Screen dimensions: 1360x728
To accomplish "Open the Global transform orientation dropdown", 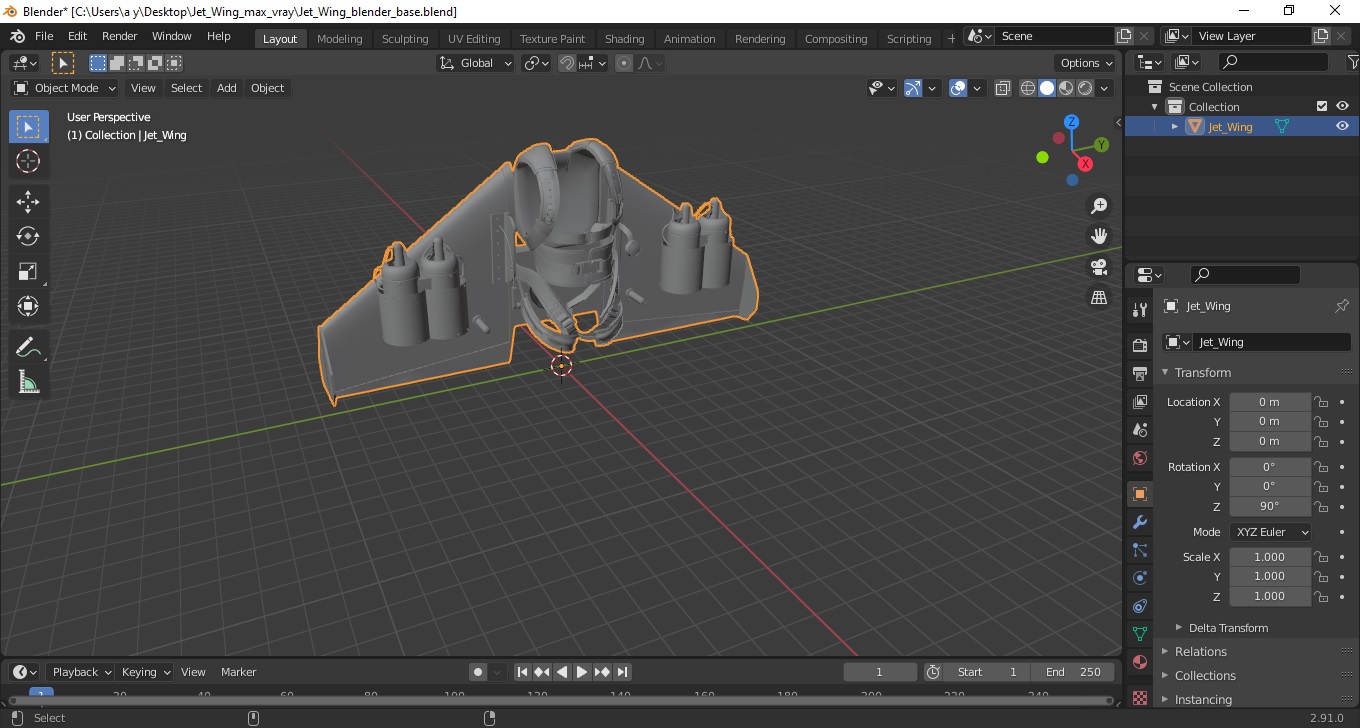I will [x=476, y=63].
